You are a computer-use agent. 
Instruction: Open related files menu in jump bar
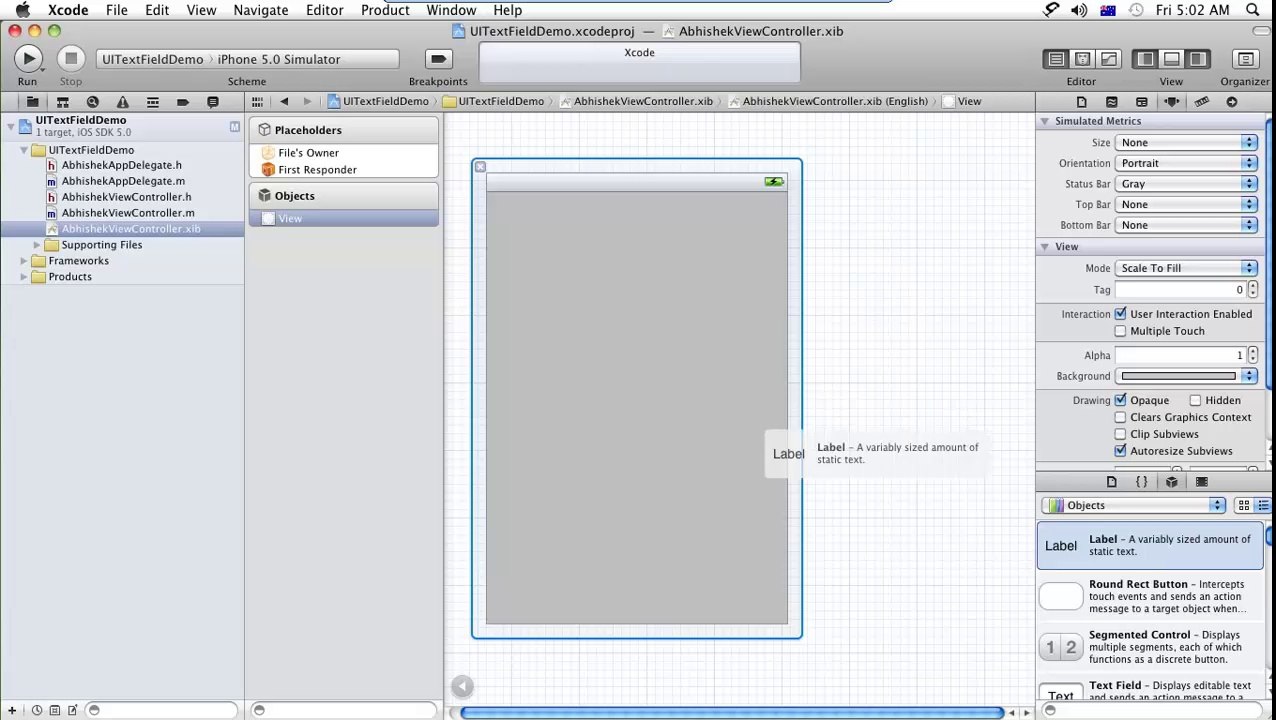click(x=258, y=101)
